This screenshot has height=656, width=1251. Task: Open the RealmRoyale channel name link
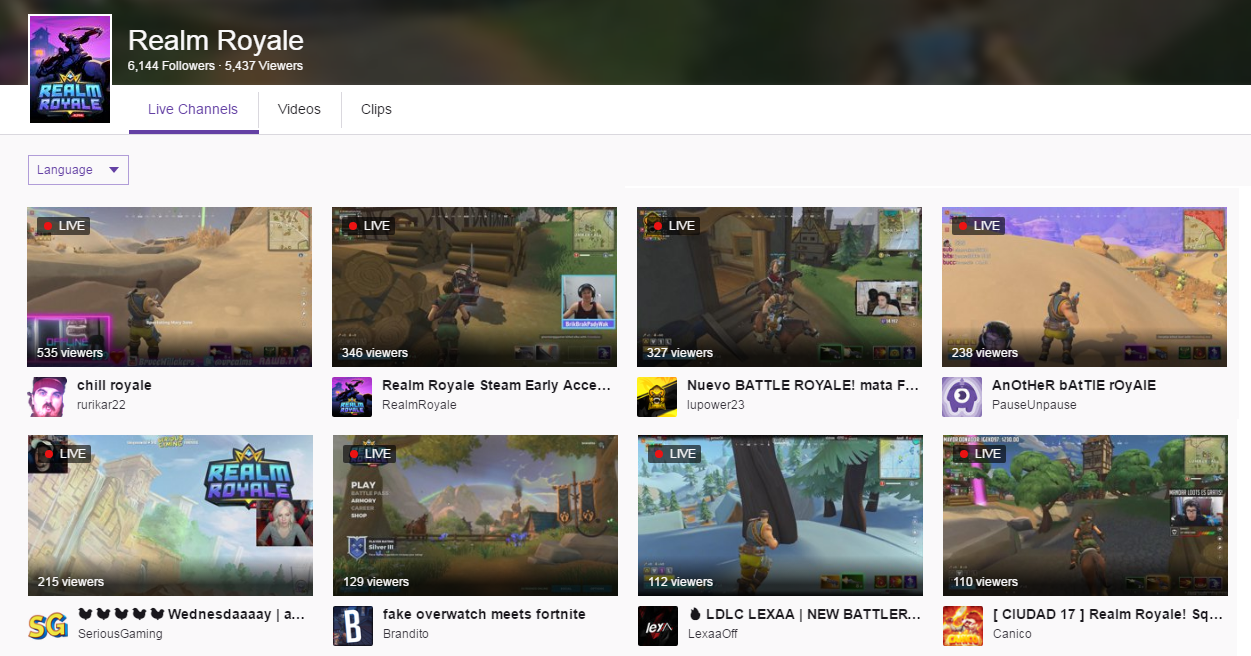[419, 405]
